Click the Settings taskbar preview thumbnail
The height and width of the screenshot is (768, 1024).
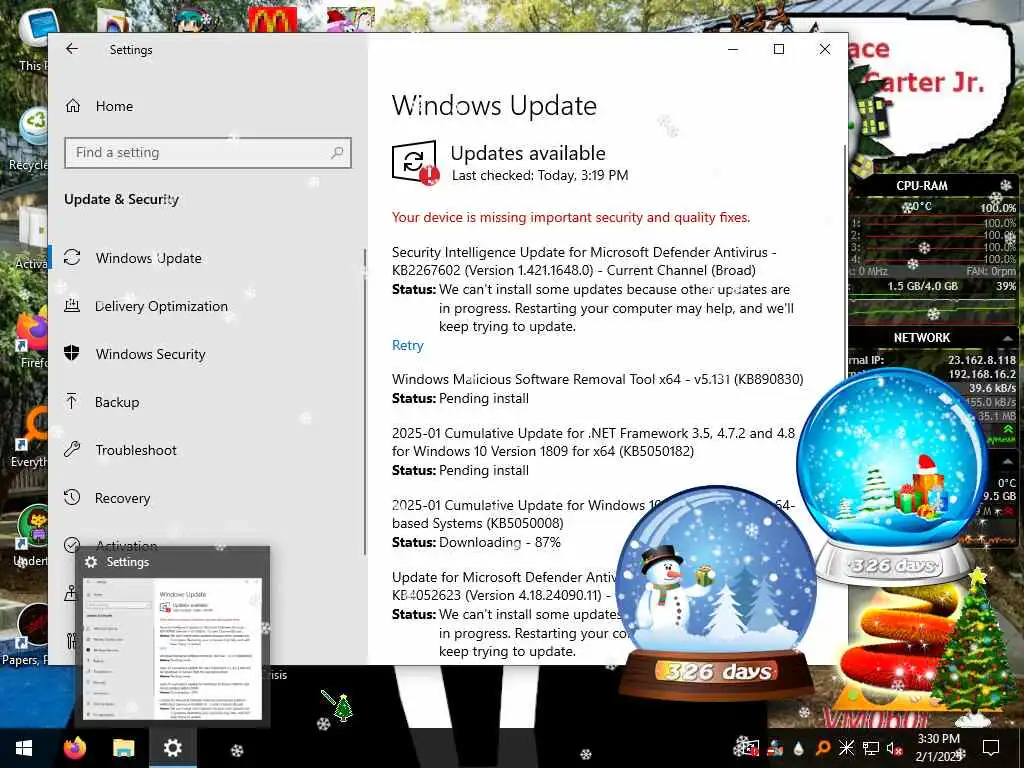tap(172, 650)
